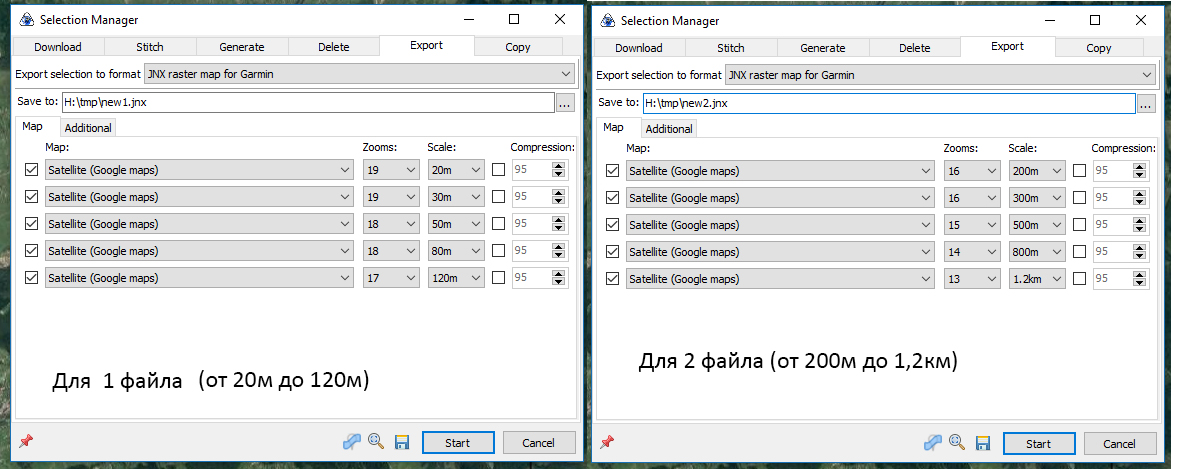Click the pin icon in the new1.jnx window
Viewport: 1200px width, 469px height.
click(x=26, y=441)
